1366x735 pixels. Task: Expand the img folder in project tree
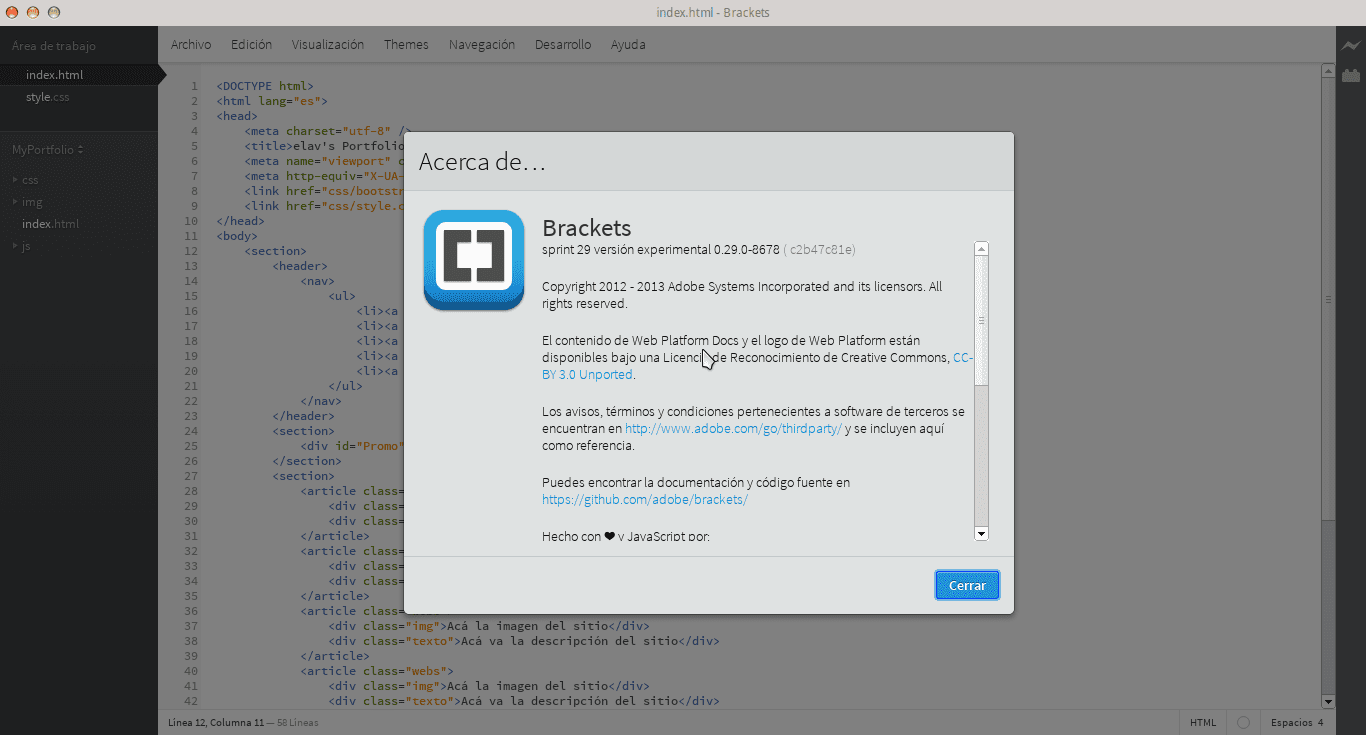32,202
